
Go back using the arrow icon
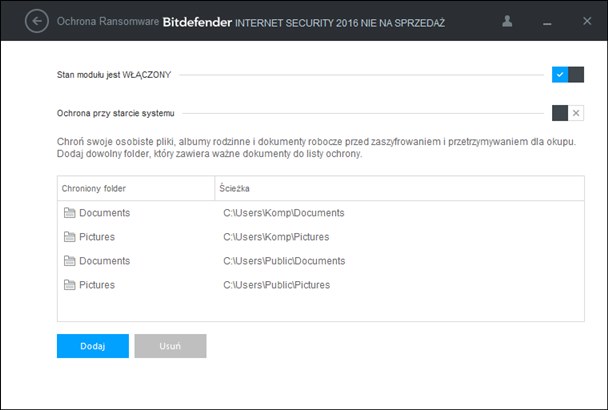click(37, 21)
